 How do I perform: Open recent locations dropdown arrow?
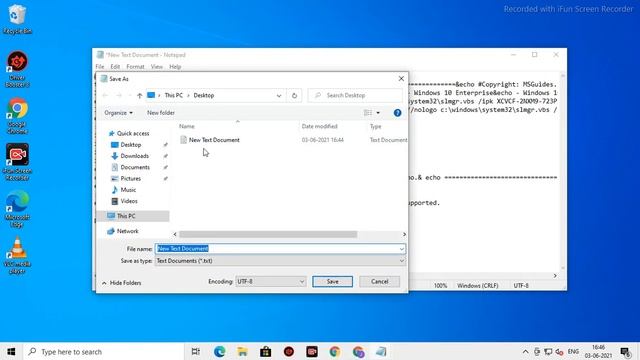[x=129, y=96]
